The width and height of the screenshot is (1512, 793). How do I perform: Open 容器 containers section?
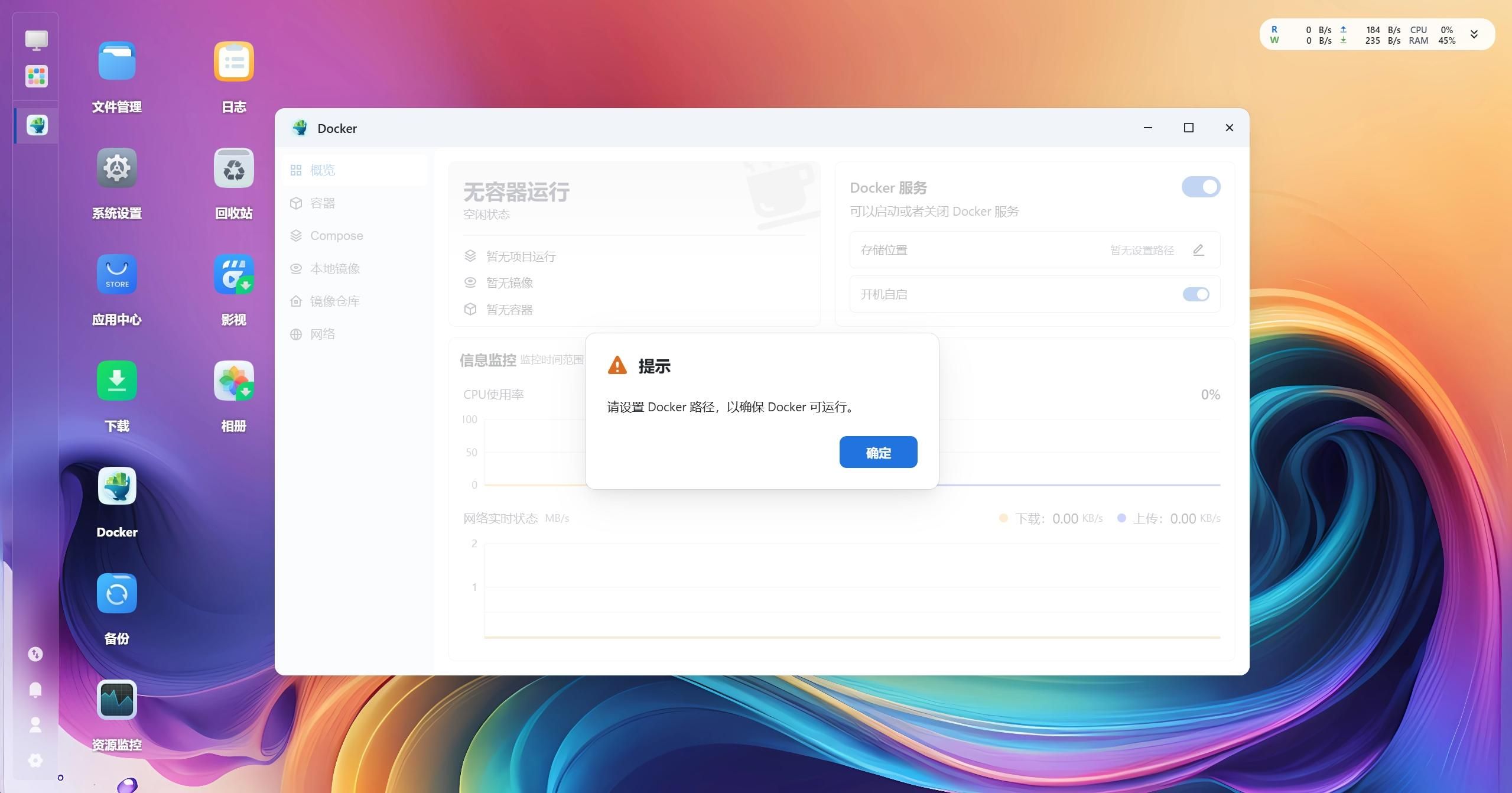[x=355, y=203]
